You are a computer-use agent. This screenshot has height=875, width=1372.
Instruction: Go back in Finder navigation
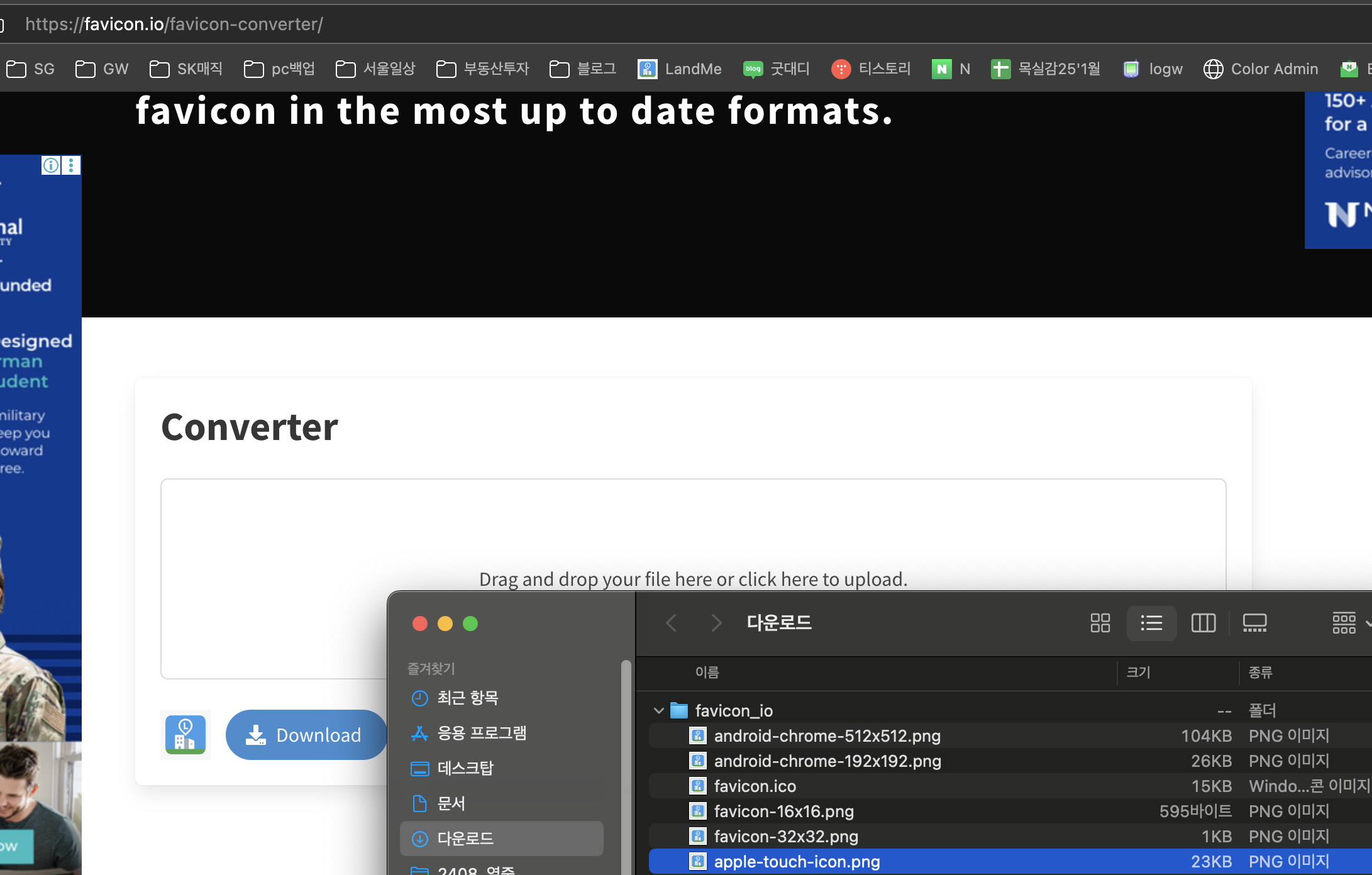(672, 623)
